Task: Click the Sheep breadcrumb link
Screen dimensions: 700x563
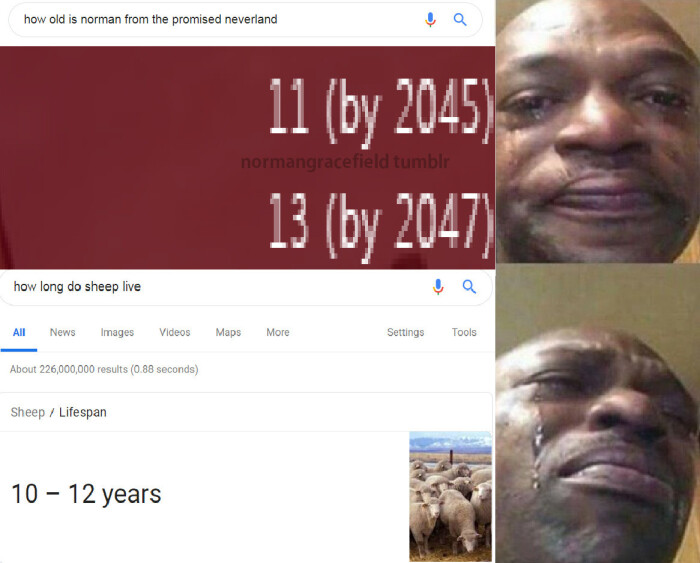Action: 28,412
